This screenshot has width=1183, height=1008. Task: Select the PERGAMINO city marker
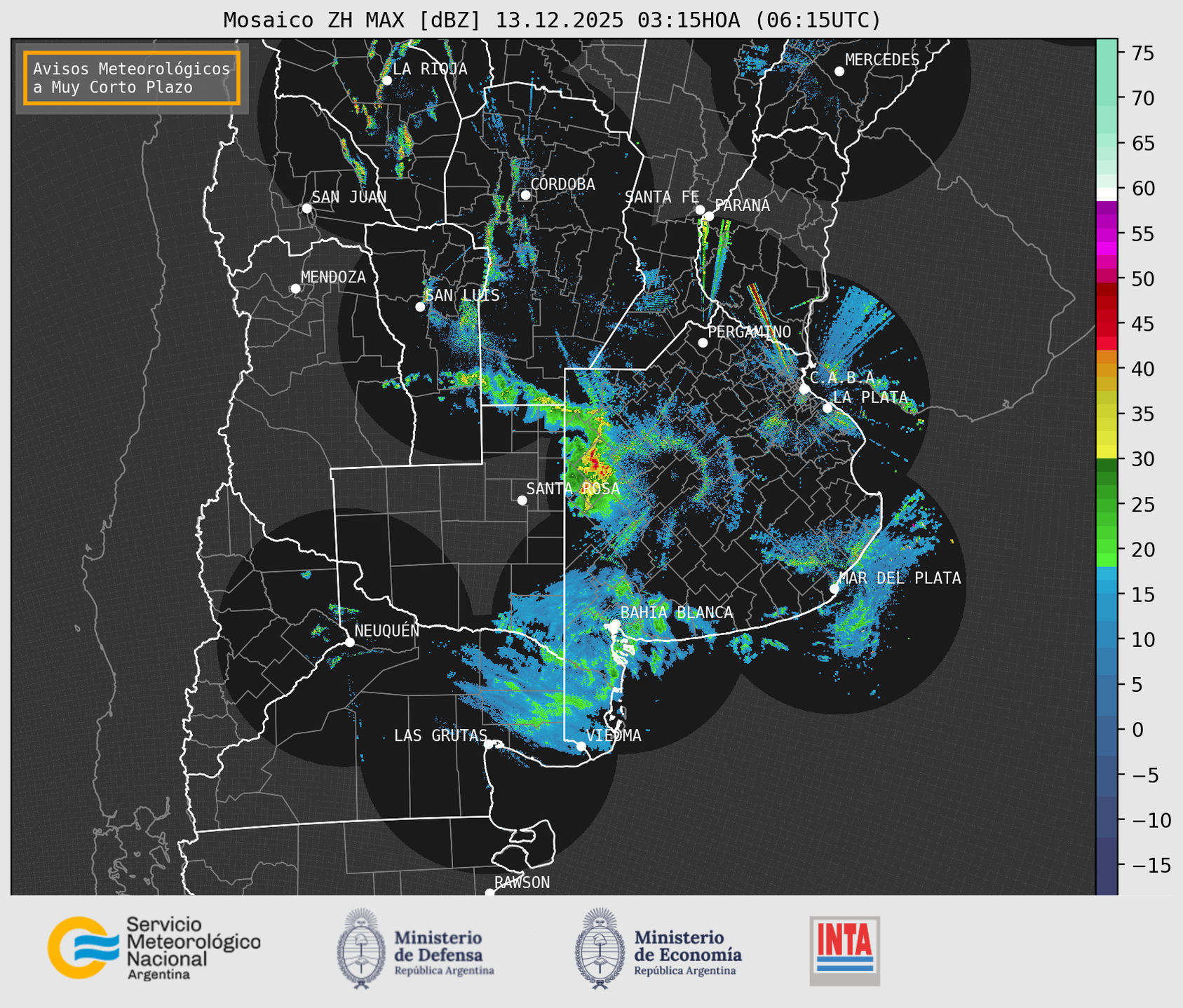pos(703,343)
